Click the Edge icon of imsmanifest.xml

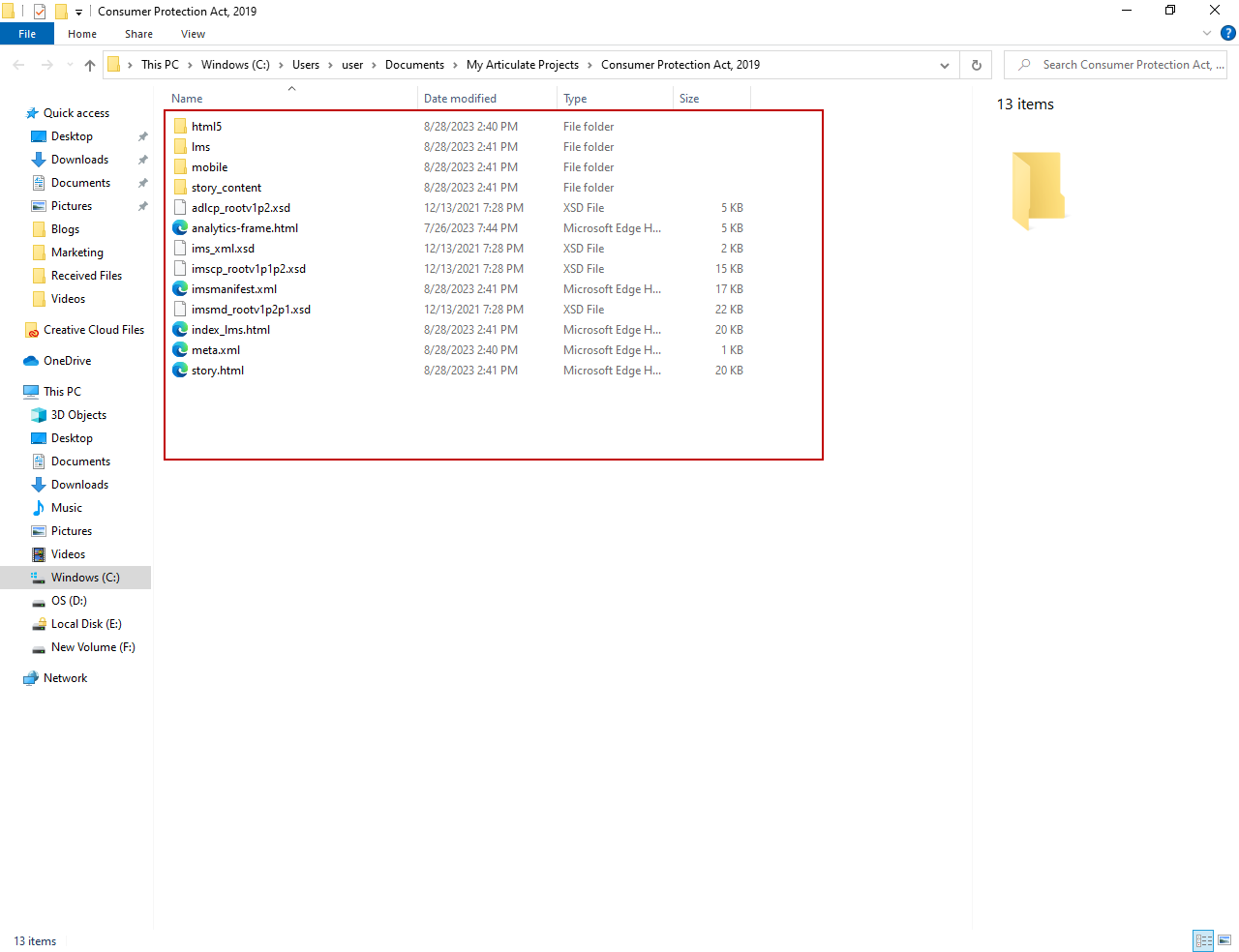[180, 289]
